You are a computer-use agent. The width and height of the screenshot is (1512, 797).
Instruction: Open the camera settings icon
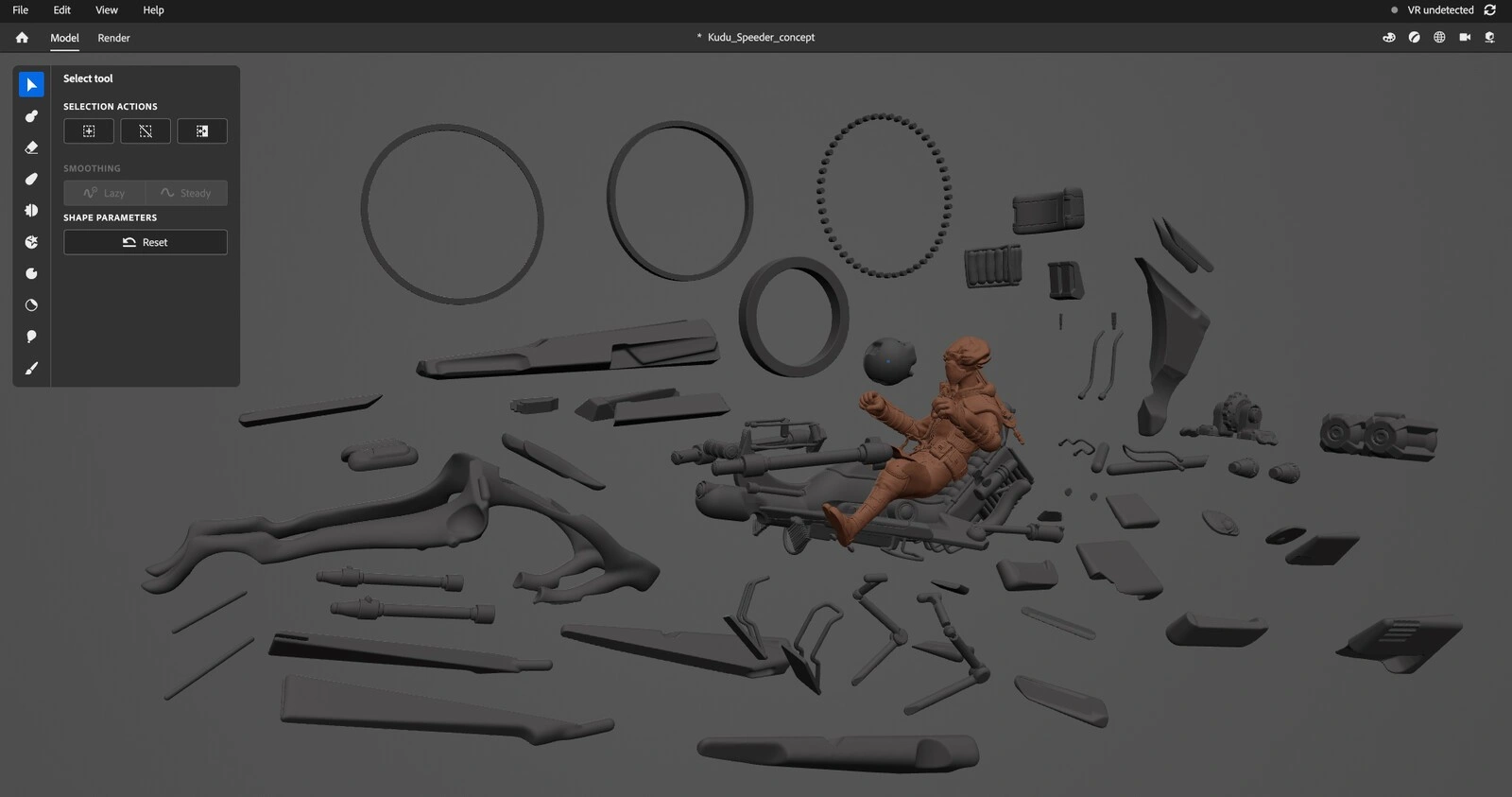click(1465, 38)
